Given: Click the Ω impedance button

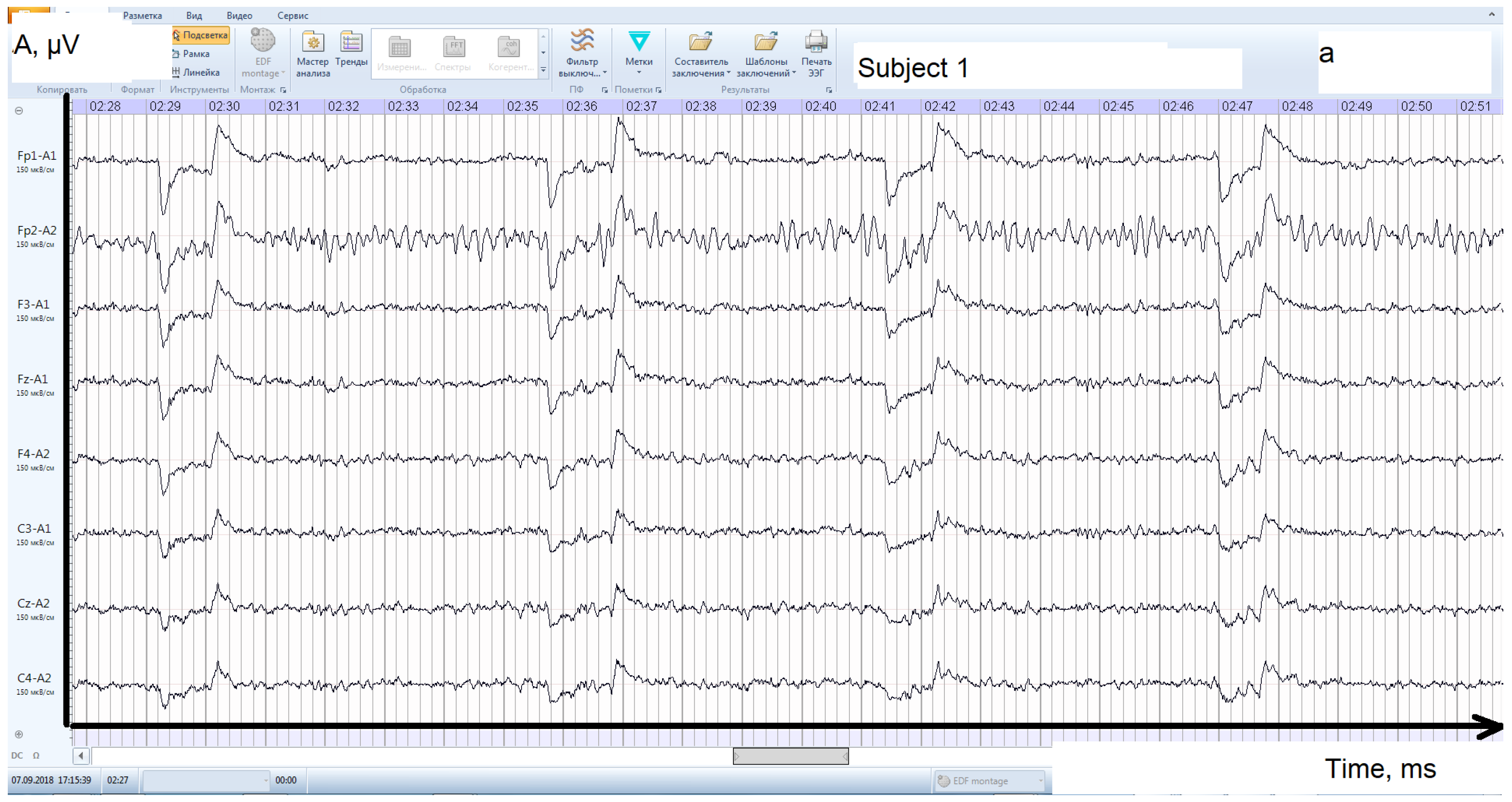Looking at the screenshot, I should [x=36, y=755].
